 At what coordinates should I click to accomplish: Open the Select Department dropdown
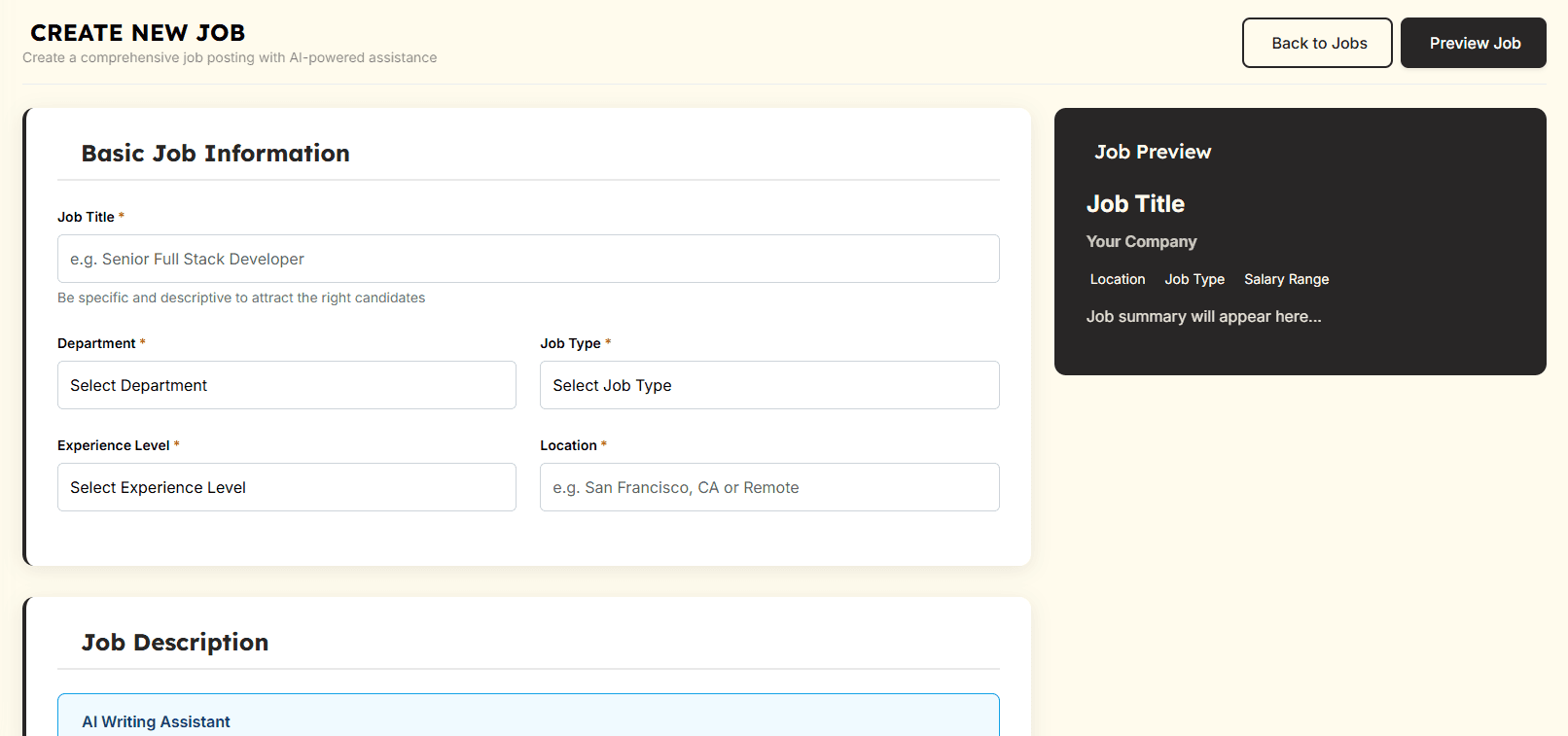tap(287, 385)
